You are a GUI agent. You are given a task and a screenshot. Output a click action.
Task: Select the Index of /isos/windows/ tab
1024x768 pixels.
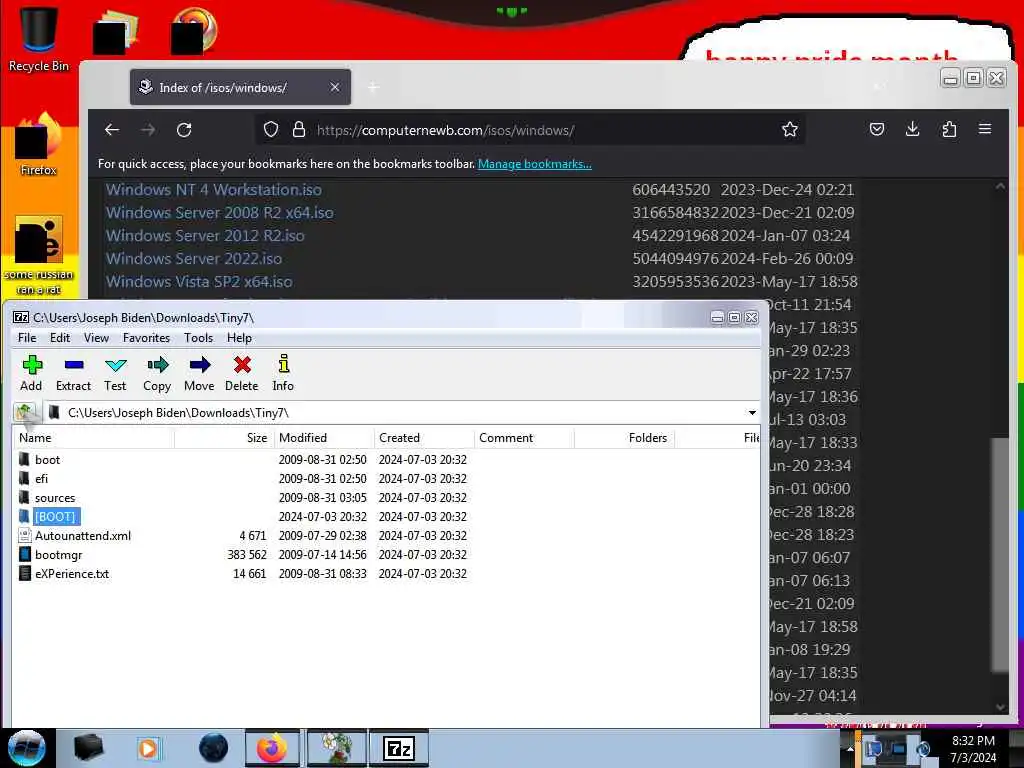point(240,87)
